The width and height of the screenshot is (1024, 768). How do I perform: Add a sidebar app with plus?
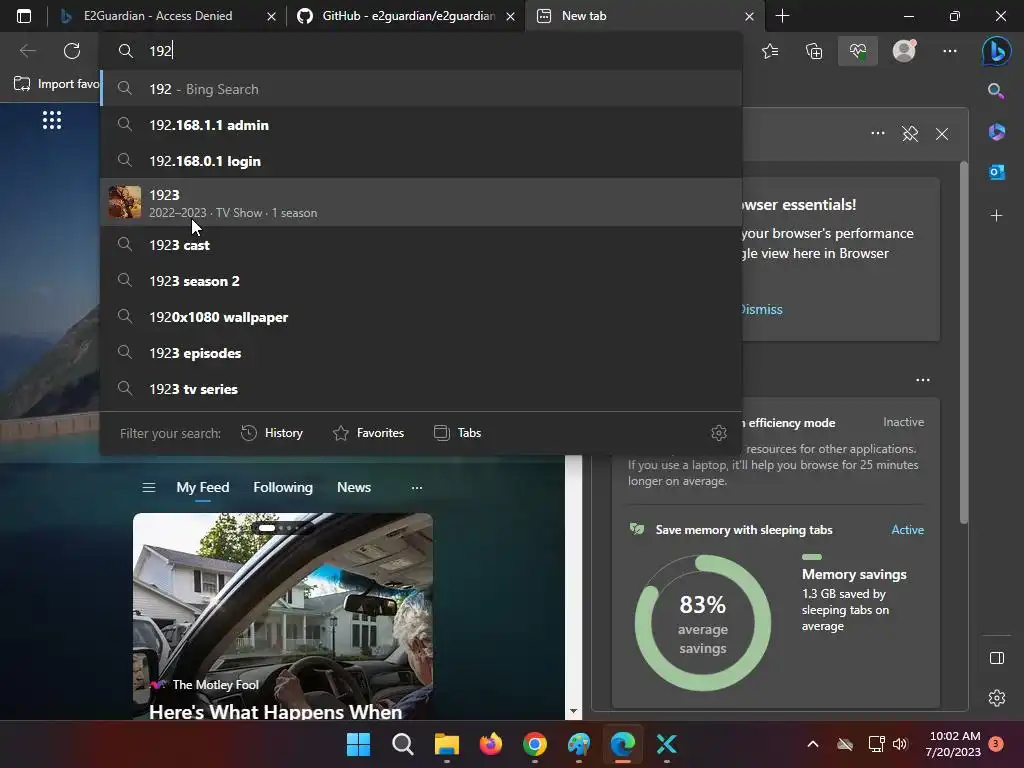tap(997, 215)
